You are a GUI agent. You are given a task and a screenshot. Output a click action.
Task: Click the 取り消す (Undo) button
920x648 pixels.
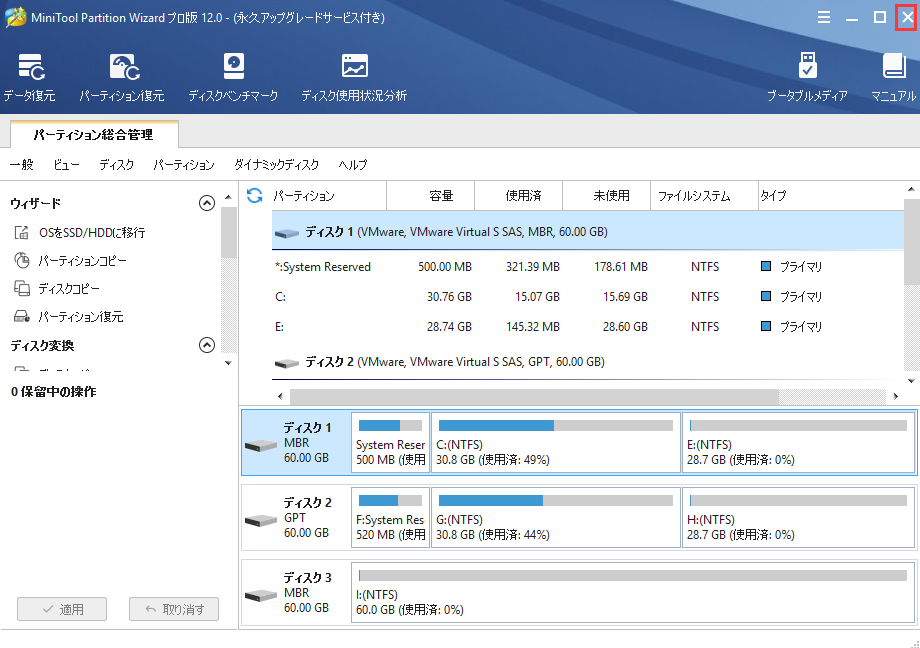[173, 609]
